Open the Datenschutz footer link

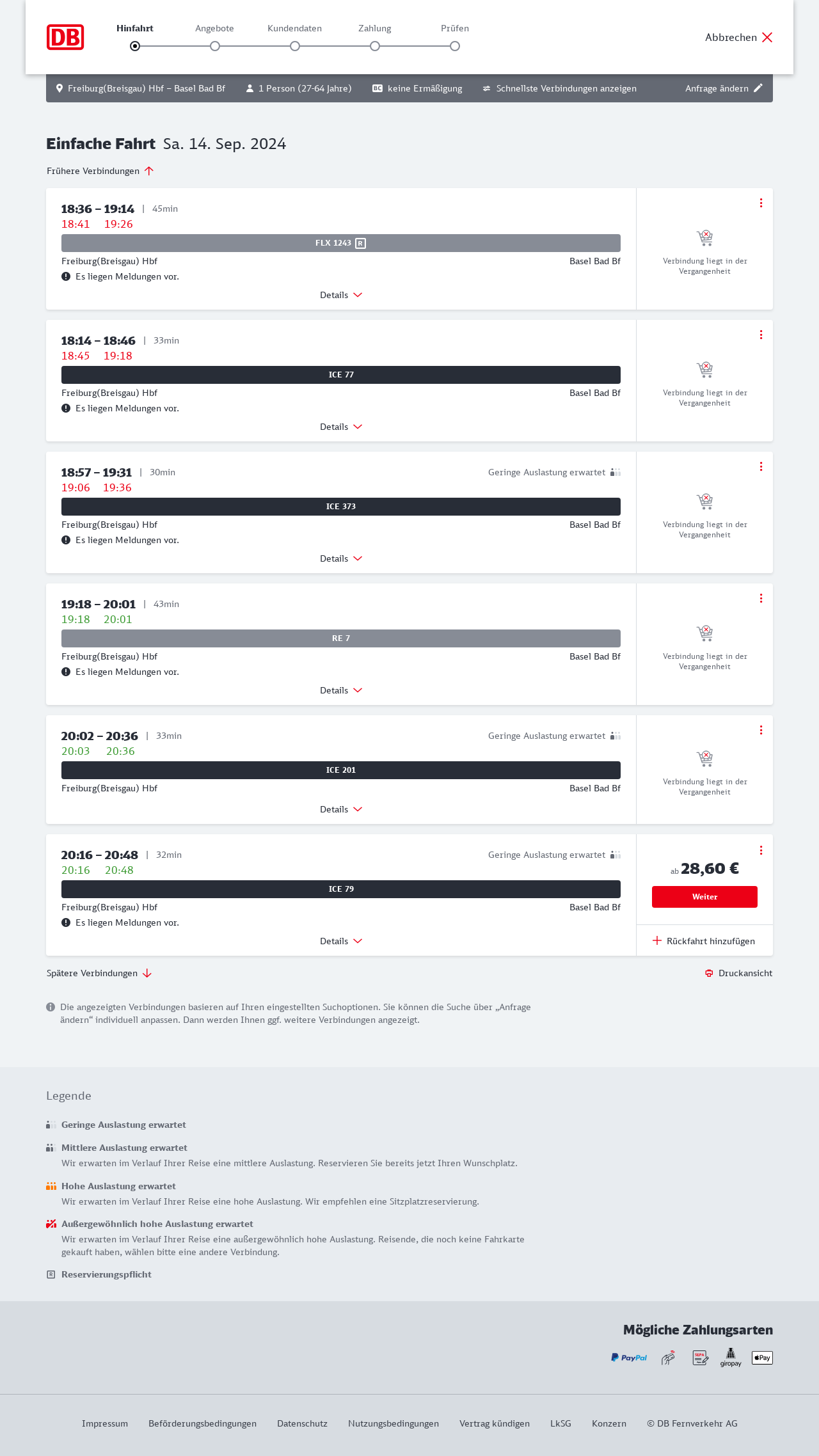point(302,1423)
